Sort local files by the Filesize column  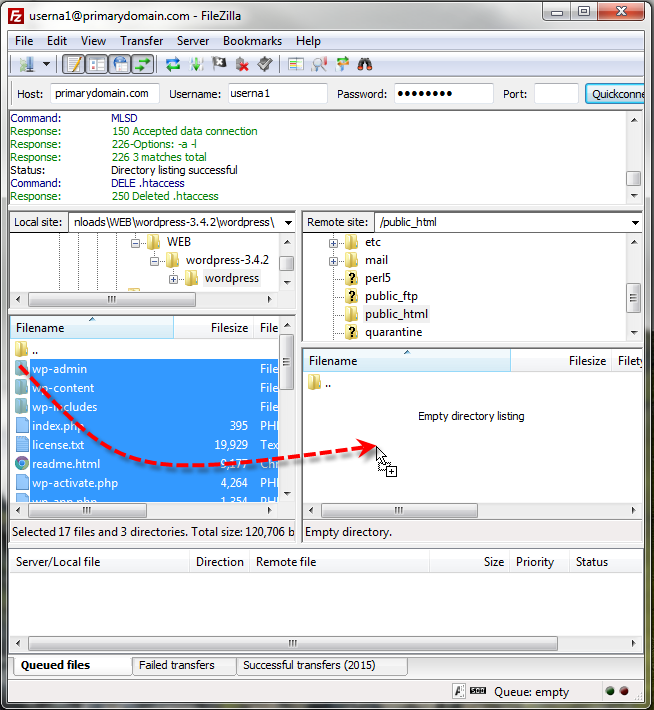[x=212, y=328]
